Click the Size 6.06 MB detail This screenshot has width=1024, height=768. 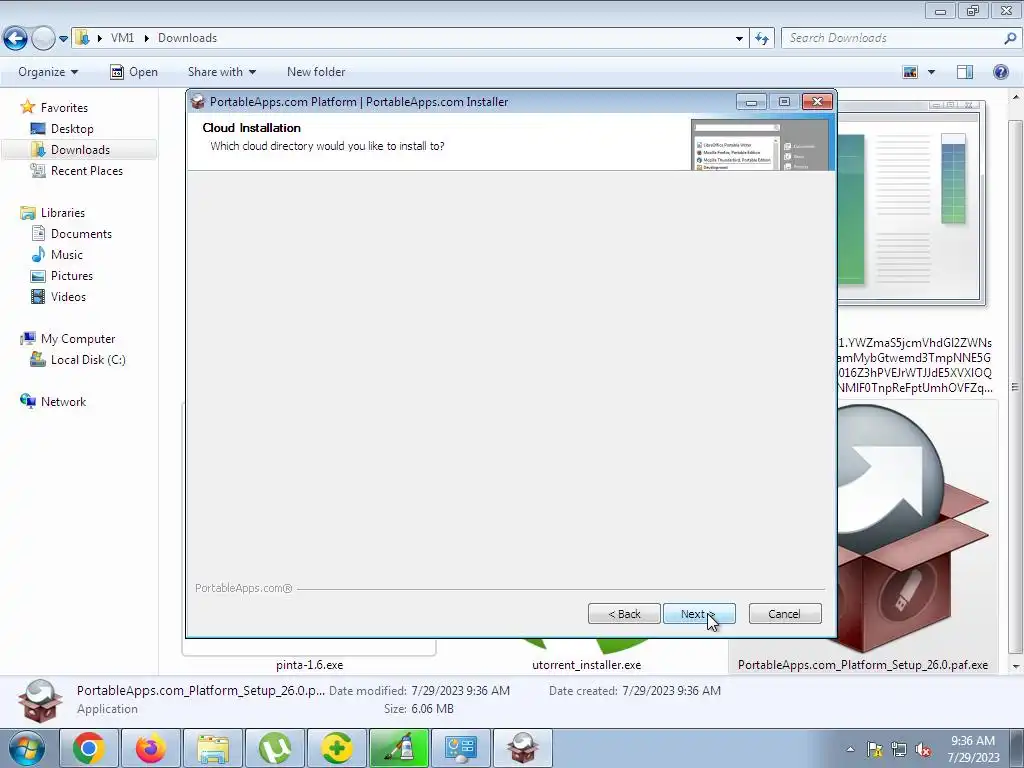point(419,709)
